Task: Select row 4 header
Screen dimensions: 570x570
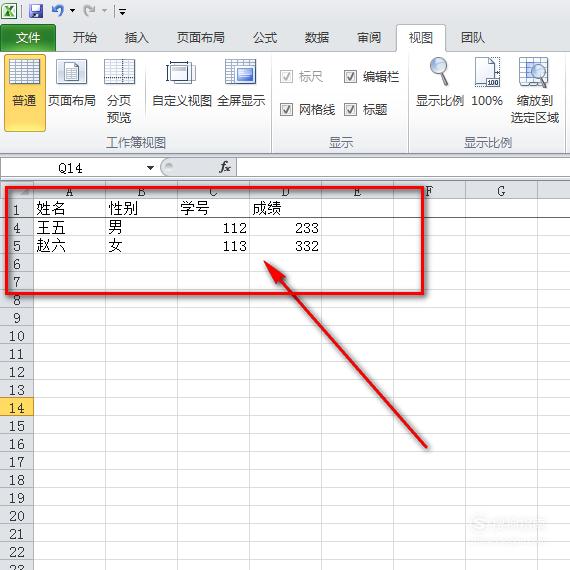Action: 17,228
